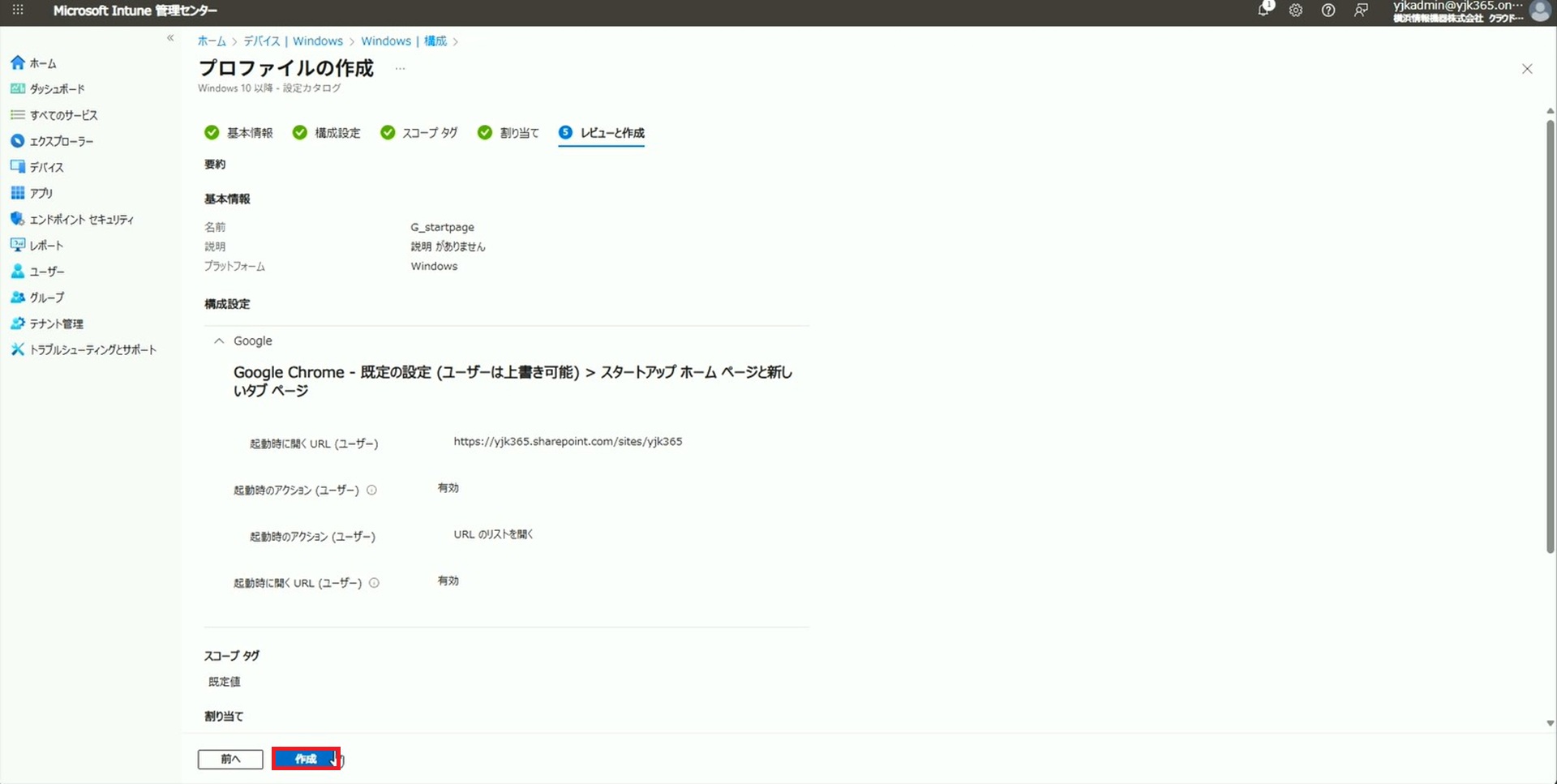Click the help question mark icon
The height and width of the screenshot is (784, 1557).
click(x=1328, y=11)
